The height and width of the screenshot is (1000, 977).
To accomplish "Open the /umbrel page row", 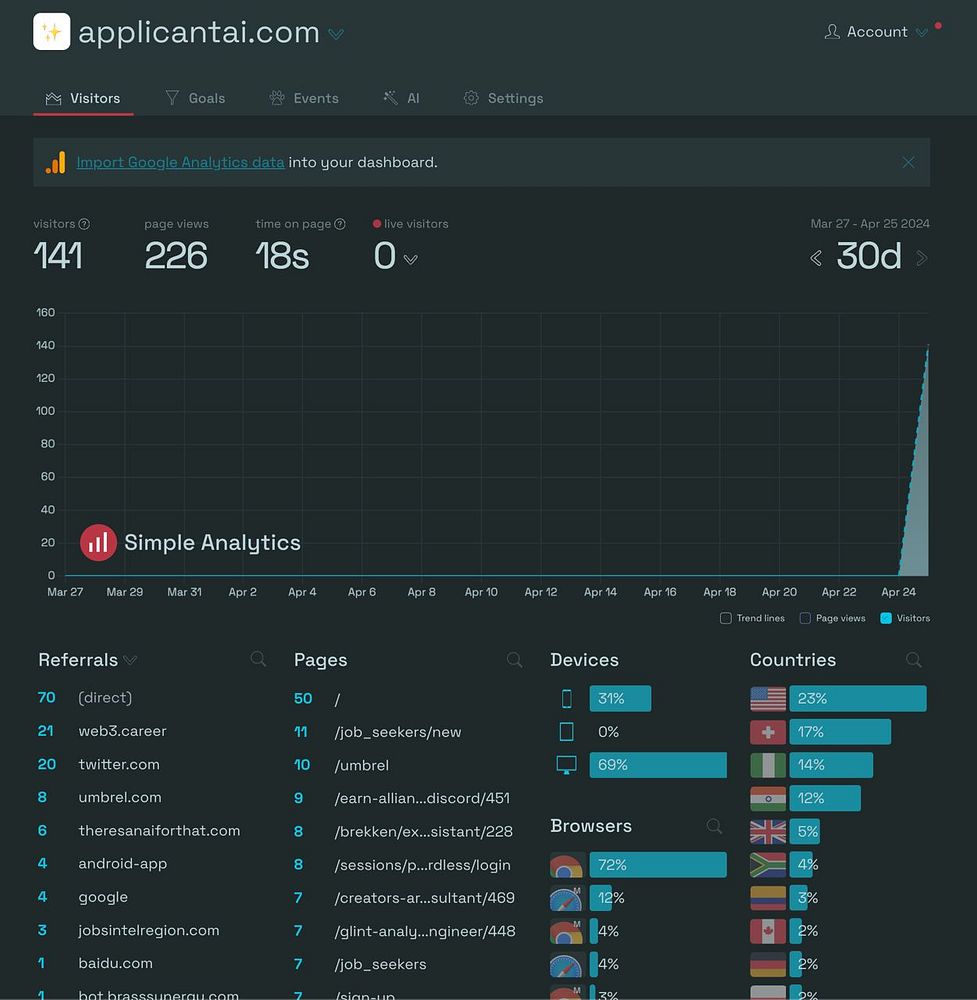I will (408, 765).
